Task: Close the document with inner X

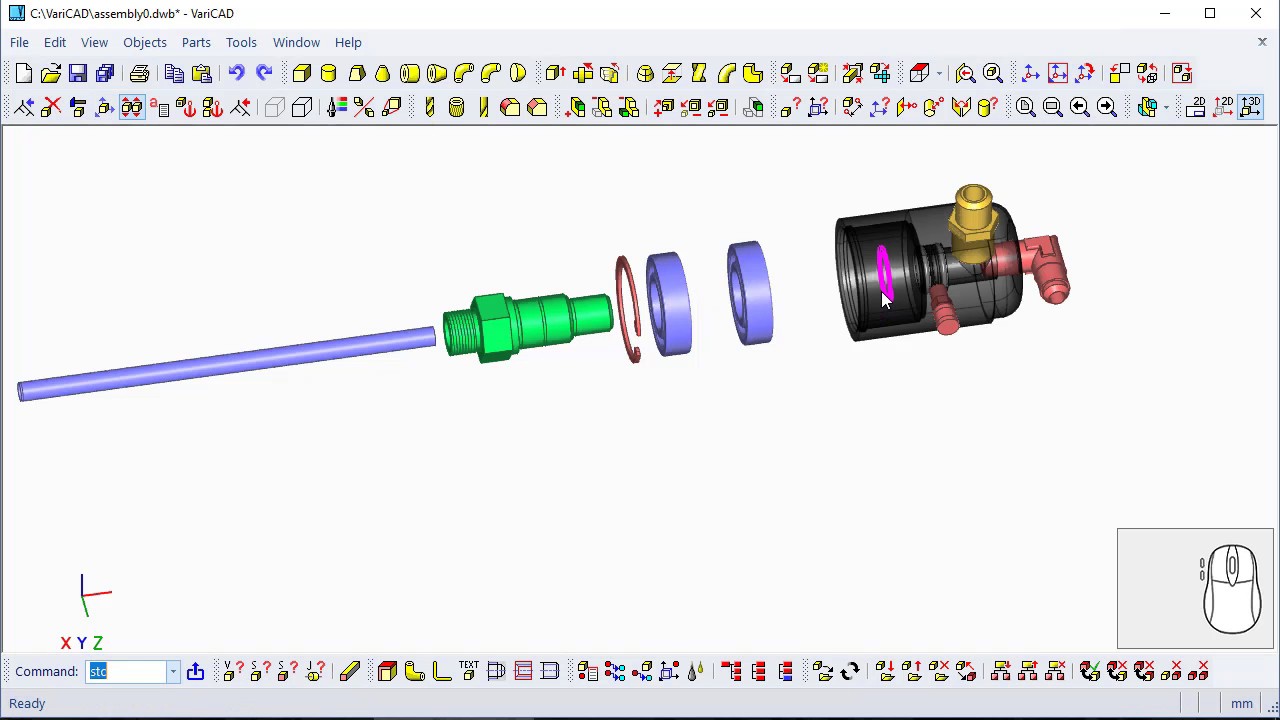Action: [x=1262, y=42]
